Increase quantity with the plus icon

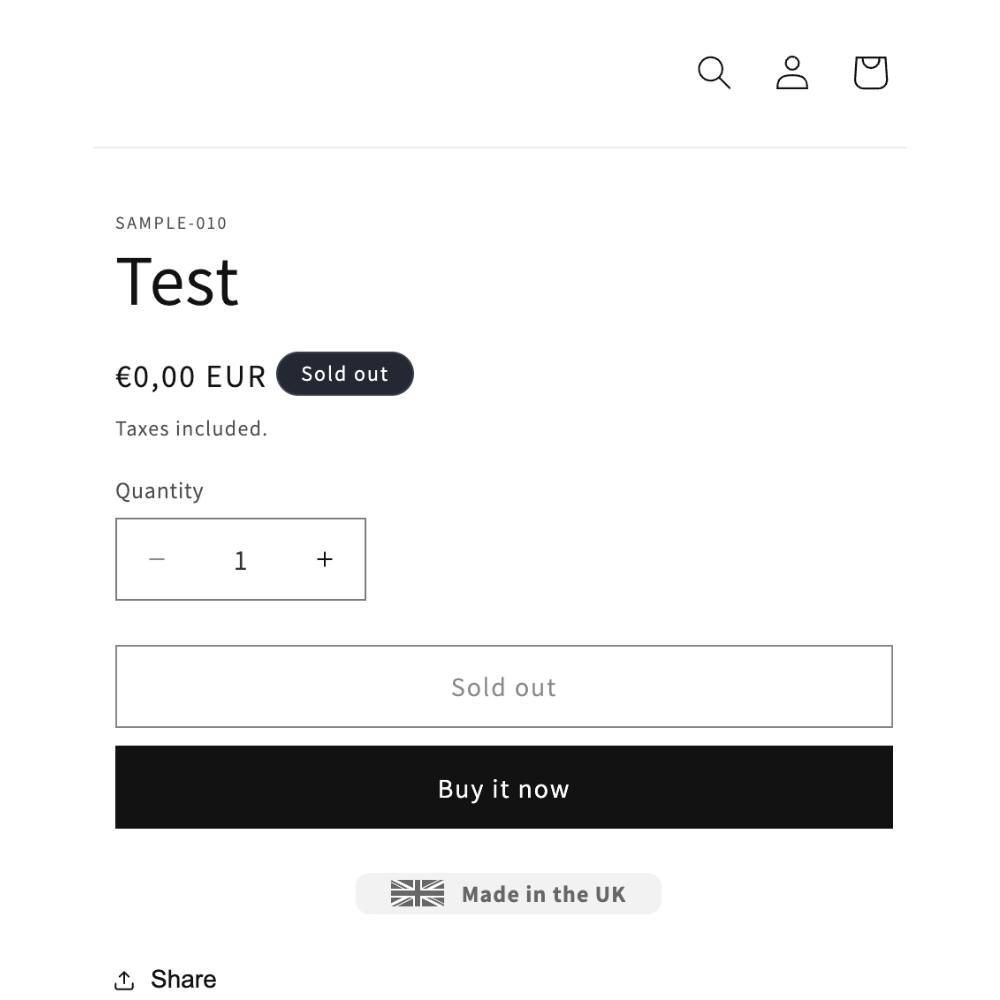pyautogui.click(x=325, y=559)
